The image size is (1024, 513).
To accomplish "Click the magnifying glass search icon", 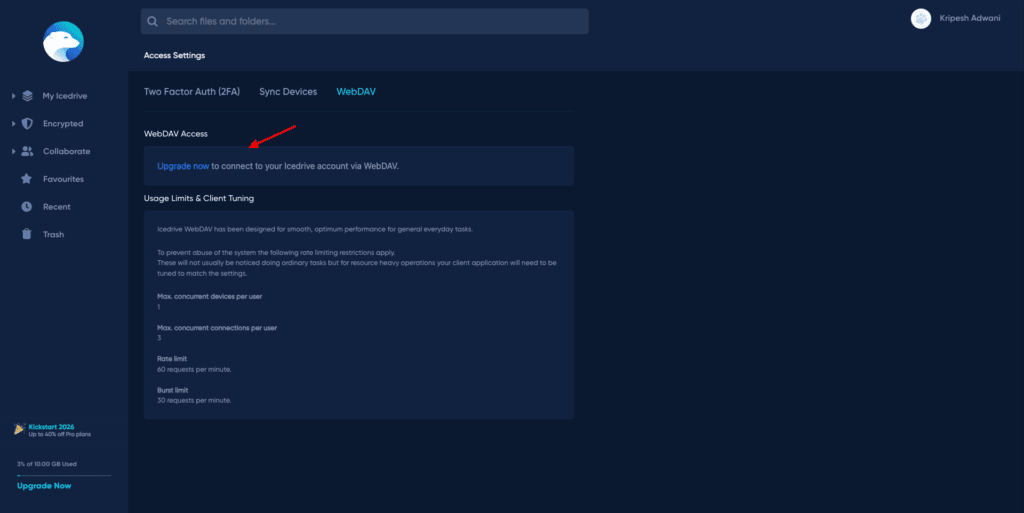I will click(x=152, y=21).
